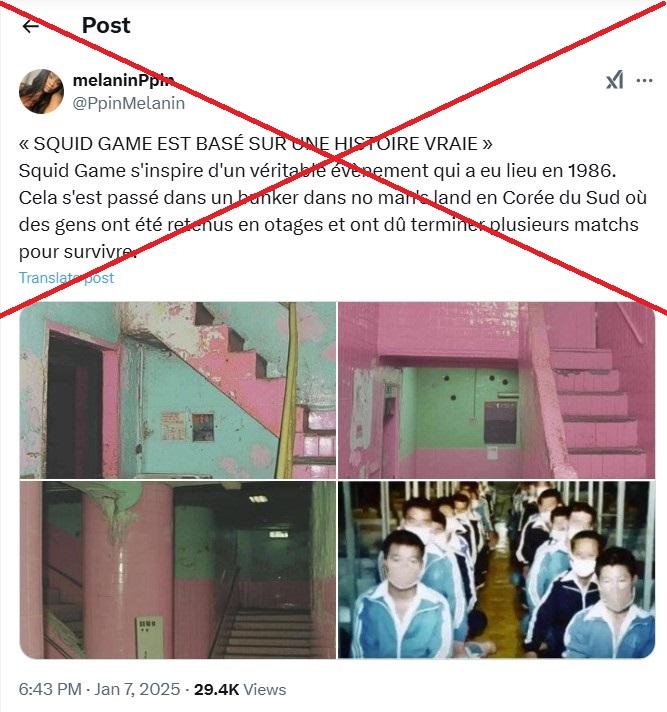Open the pink pillar corridor photo
This screenshot has width=667, height=712.
point(178,570)
